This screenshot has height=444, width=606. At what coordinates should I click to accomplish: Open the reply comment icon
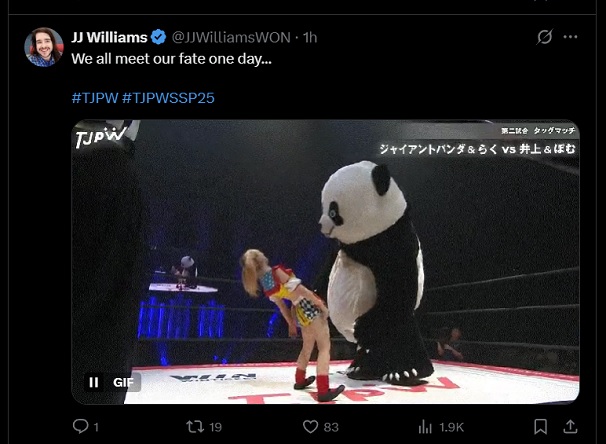pyautogui.click(x=80, y=426)
